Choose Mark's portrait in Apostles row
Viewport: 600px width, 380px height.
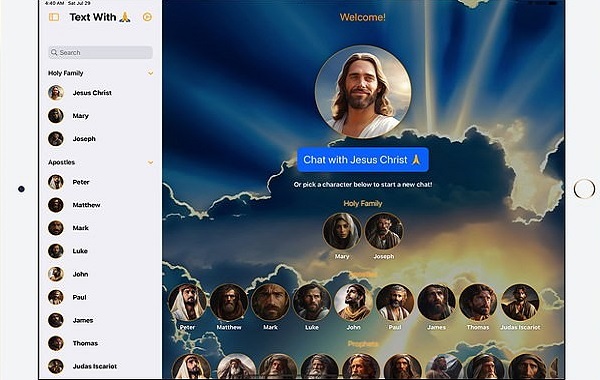click(x=271, y=302)
